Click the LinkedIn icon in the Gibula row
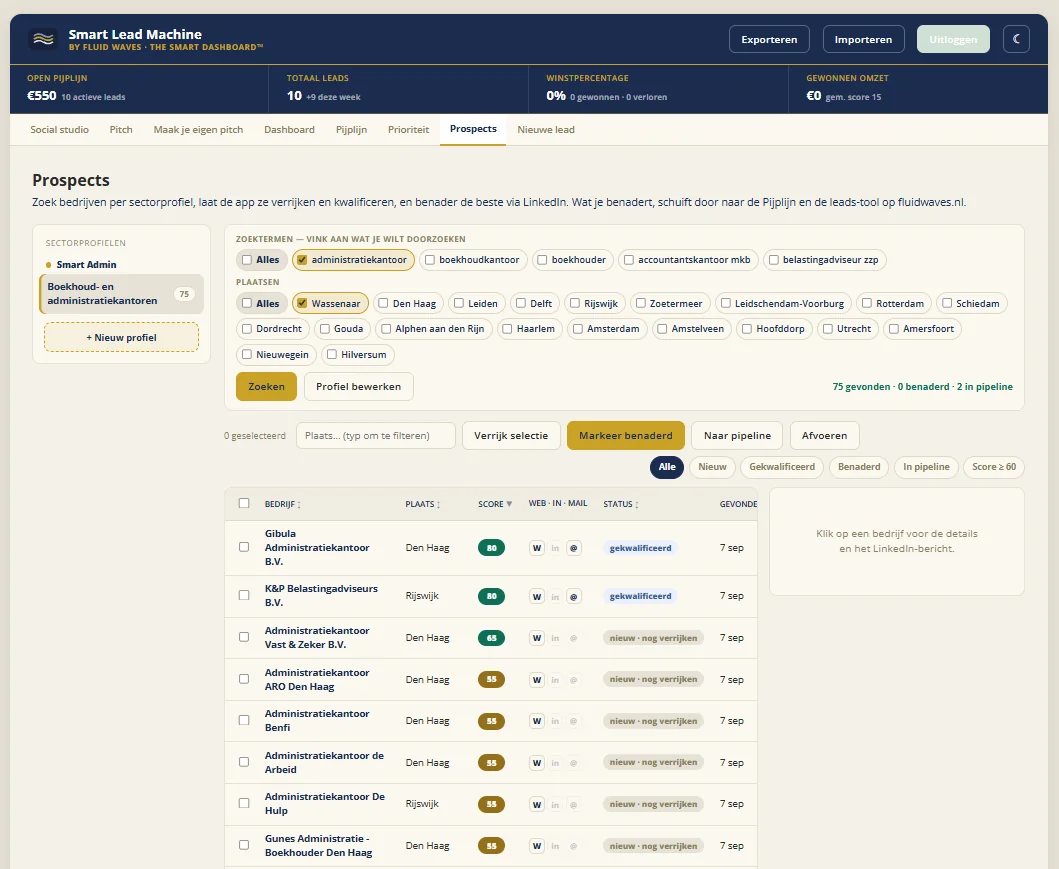Screen dimensions: 1059x869 (x=555, y=548)
